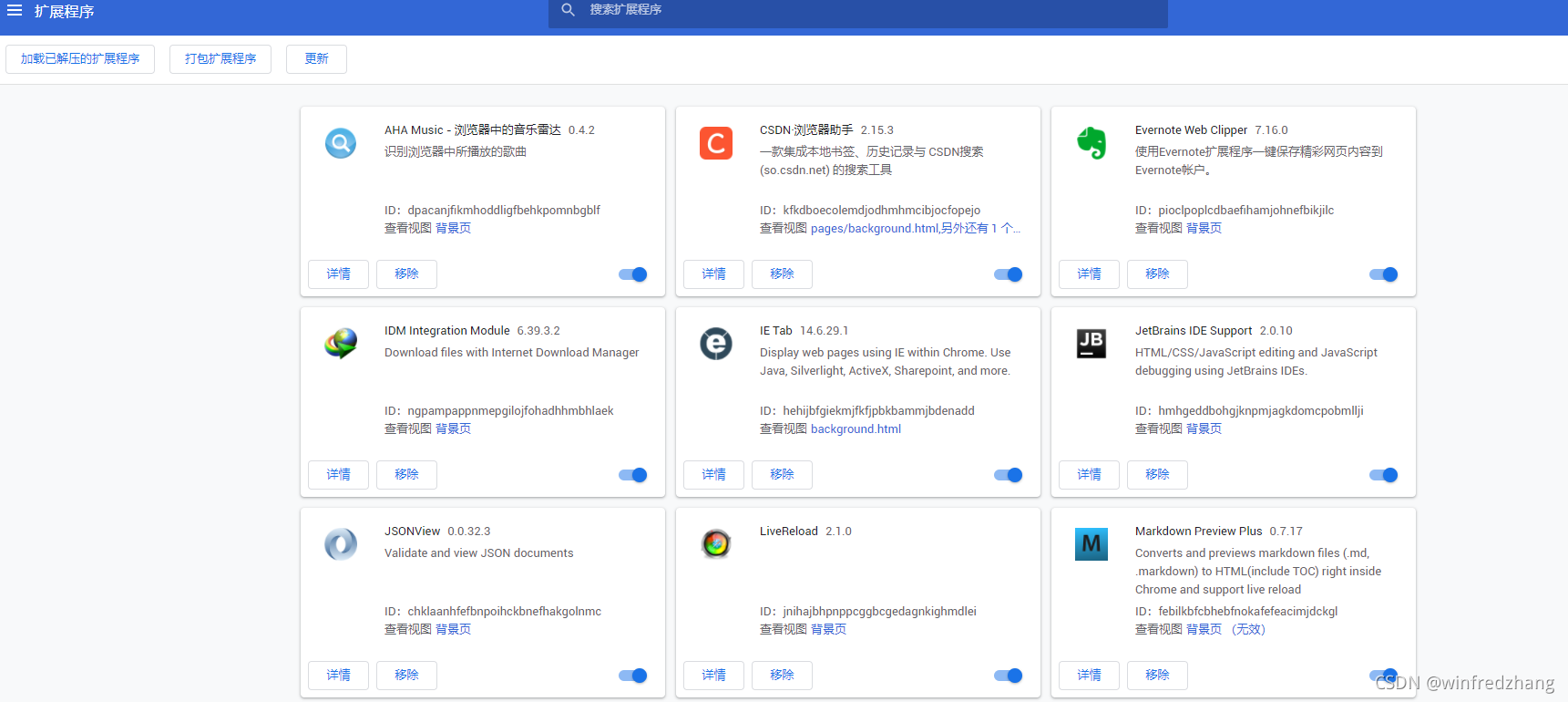Image resolution: width=1568 pixels, height=702 pixels.
Task: Click the search magnifier icon
Action: point(569,10)
